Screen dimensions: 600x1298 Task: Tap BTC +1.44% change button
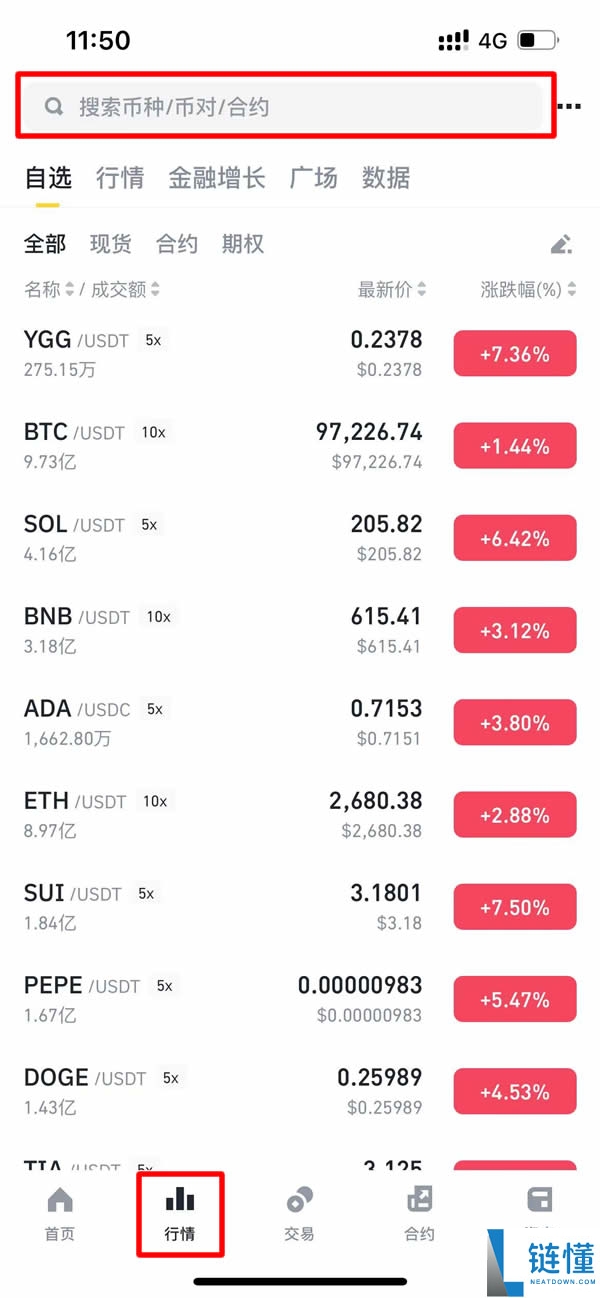pos(515,446)
